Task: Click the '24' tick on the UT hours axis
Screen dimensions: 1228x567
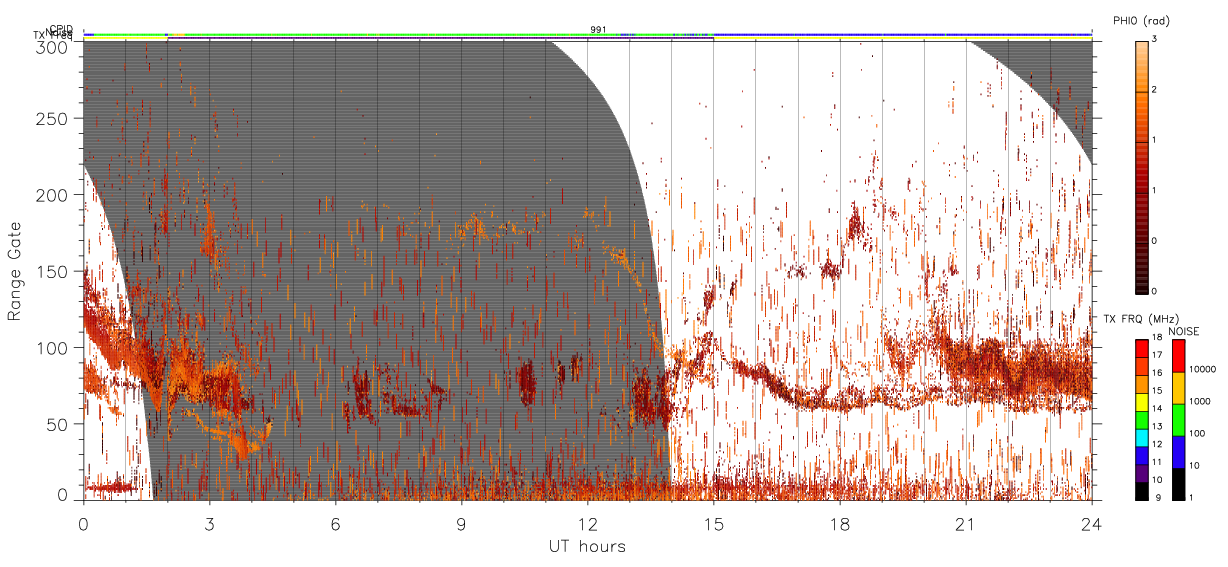Action: 1092,523
